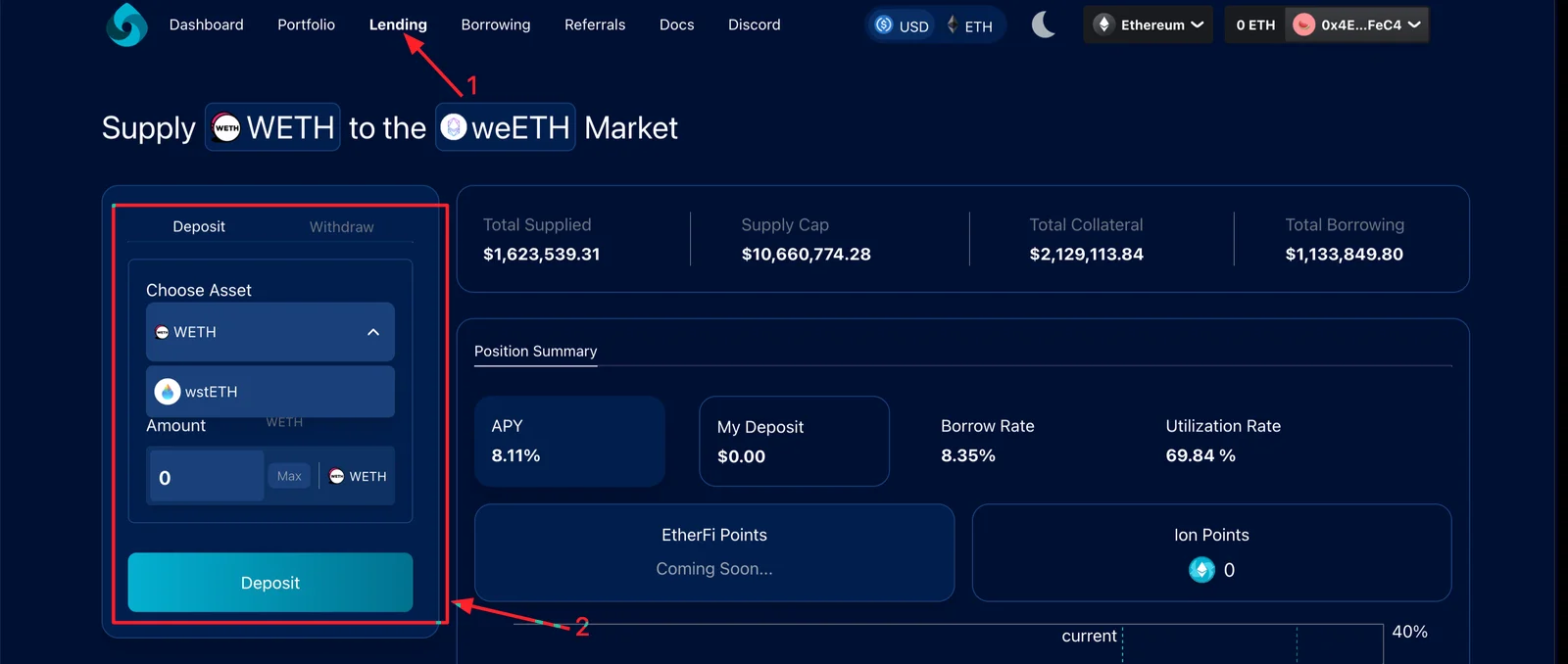Click the My Deposit $0.00 card
The width and height of the screenshot is (1568, 664).
pyautogui.click(x=794, y=441)
